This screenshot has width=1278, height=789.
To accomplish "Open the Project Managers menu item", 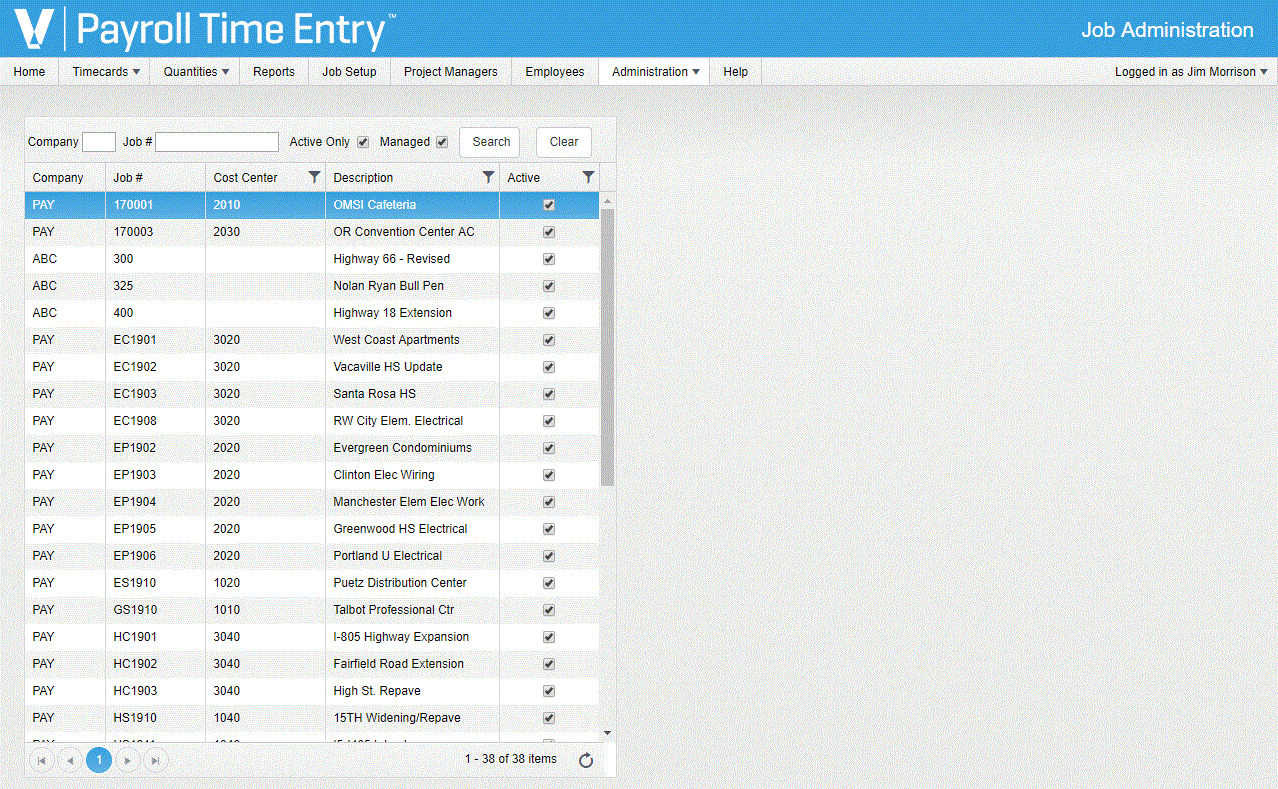I will (450, 72).
